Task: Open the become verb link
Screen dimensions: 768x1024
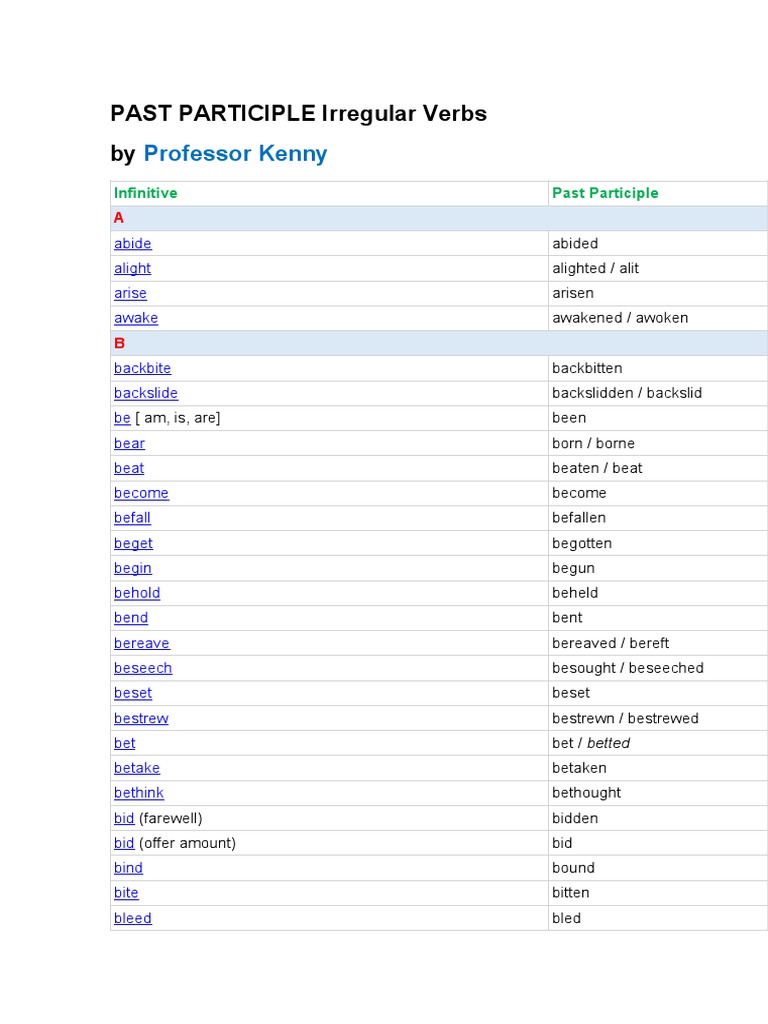Action: point(141,493)
